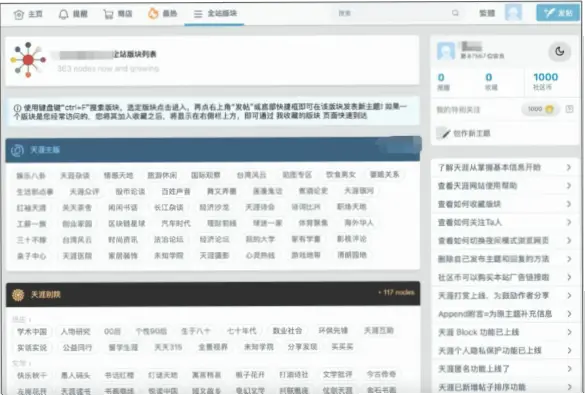Open the 饮食男女 board
Viewport: 585px width, 396px height.
point(341,174)
